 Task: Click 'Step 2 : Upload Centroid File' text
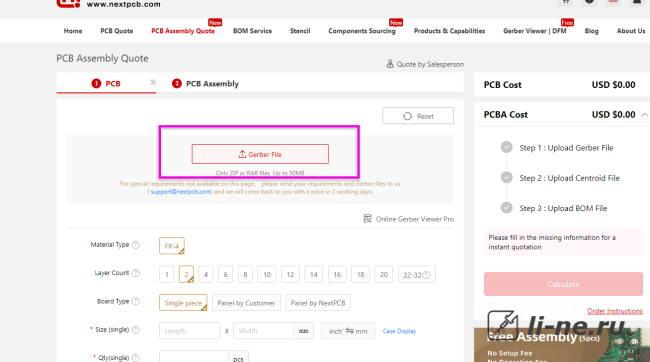(570, 178)
